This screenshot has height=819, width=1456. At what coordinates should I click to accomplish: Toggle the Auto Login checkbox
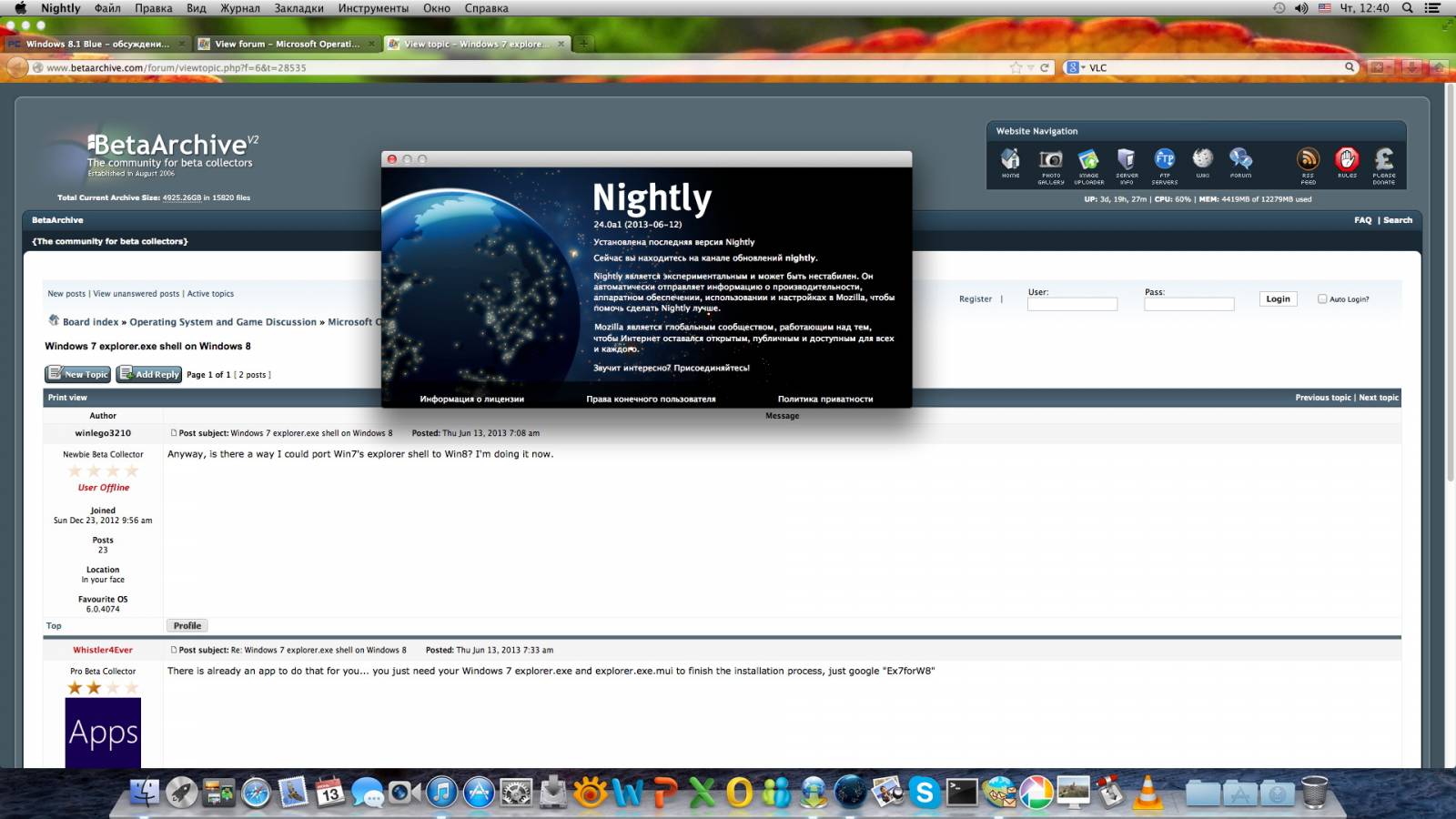pos(1322,298)
